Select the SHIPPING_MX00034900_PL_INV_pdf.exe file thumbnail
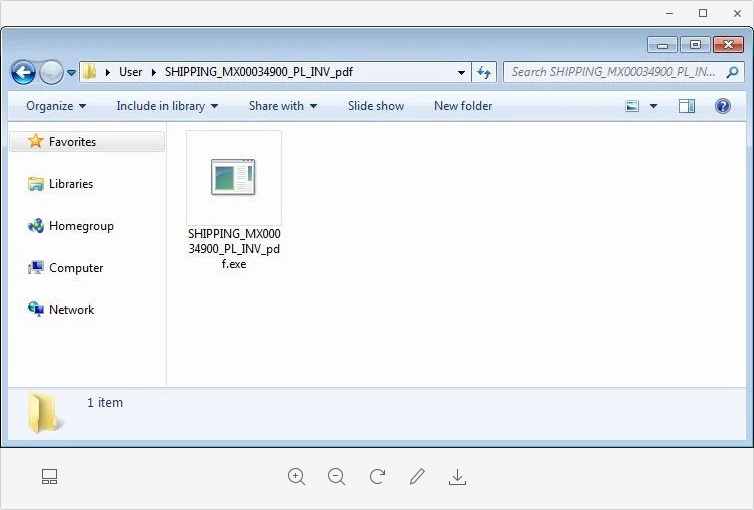Viewport: 754px width, 510px height. (234, 177)
